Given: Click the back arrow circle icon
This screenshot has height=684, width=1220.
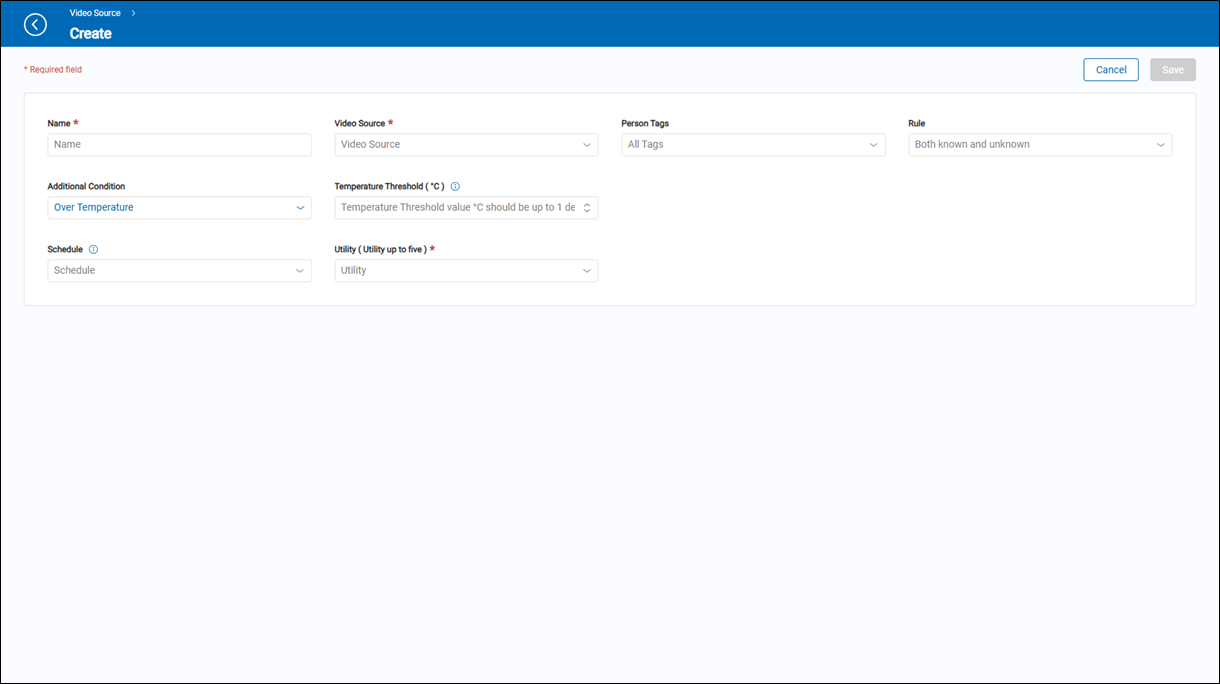Looking at the screenshot, I should click(x=35, y=25).
